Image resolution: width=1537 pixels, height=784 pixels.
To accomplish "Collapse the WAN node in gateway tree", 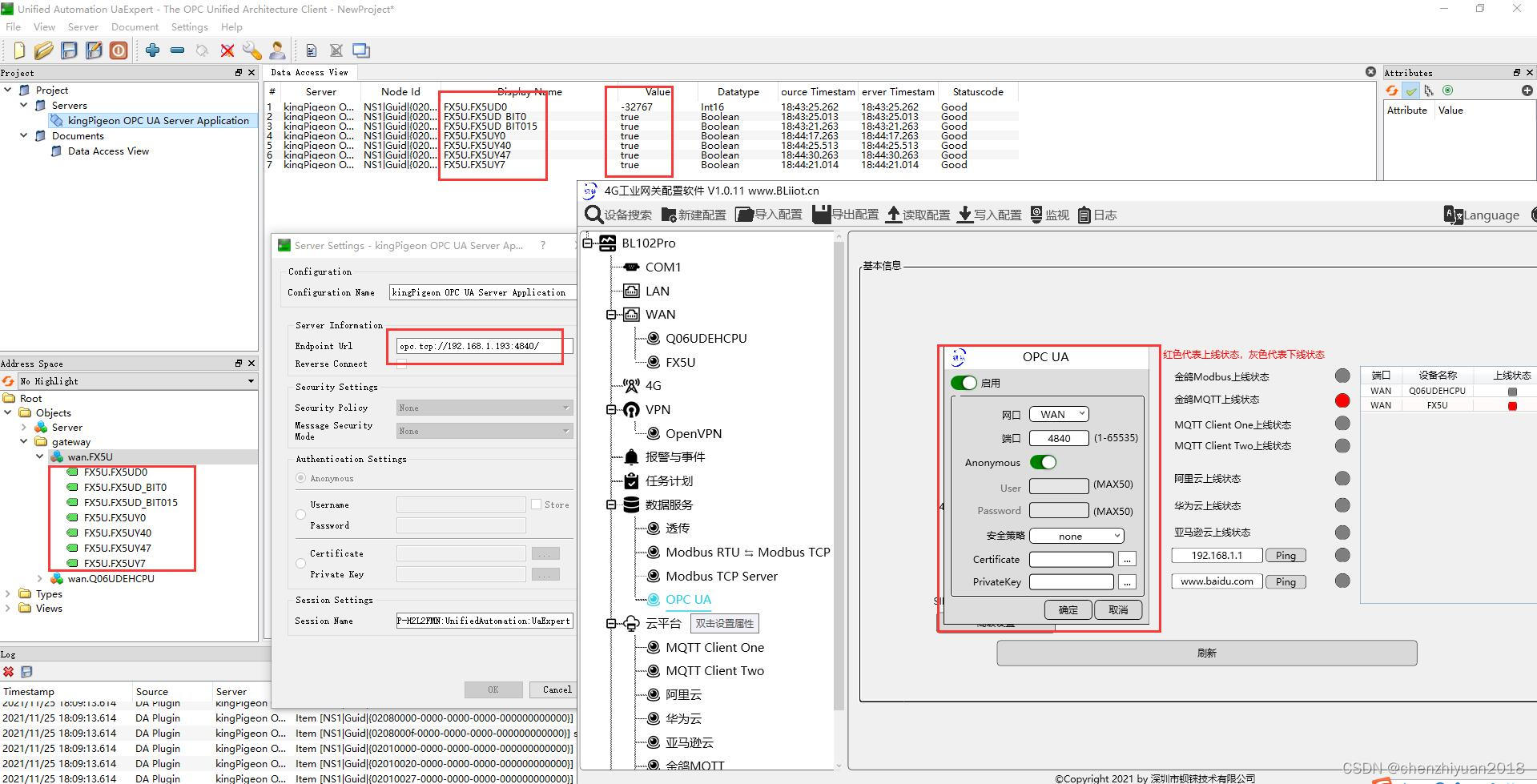I will (611, 315).
